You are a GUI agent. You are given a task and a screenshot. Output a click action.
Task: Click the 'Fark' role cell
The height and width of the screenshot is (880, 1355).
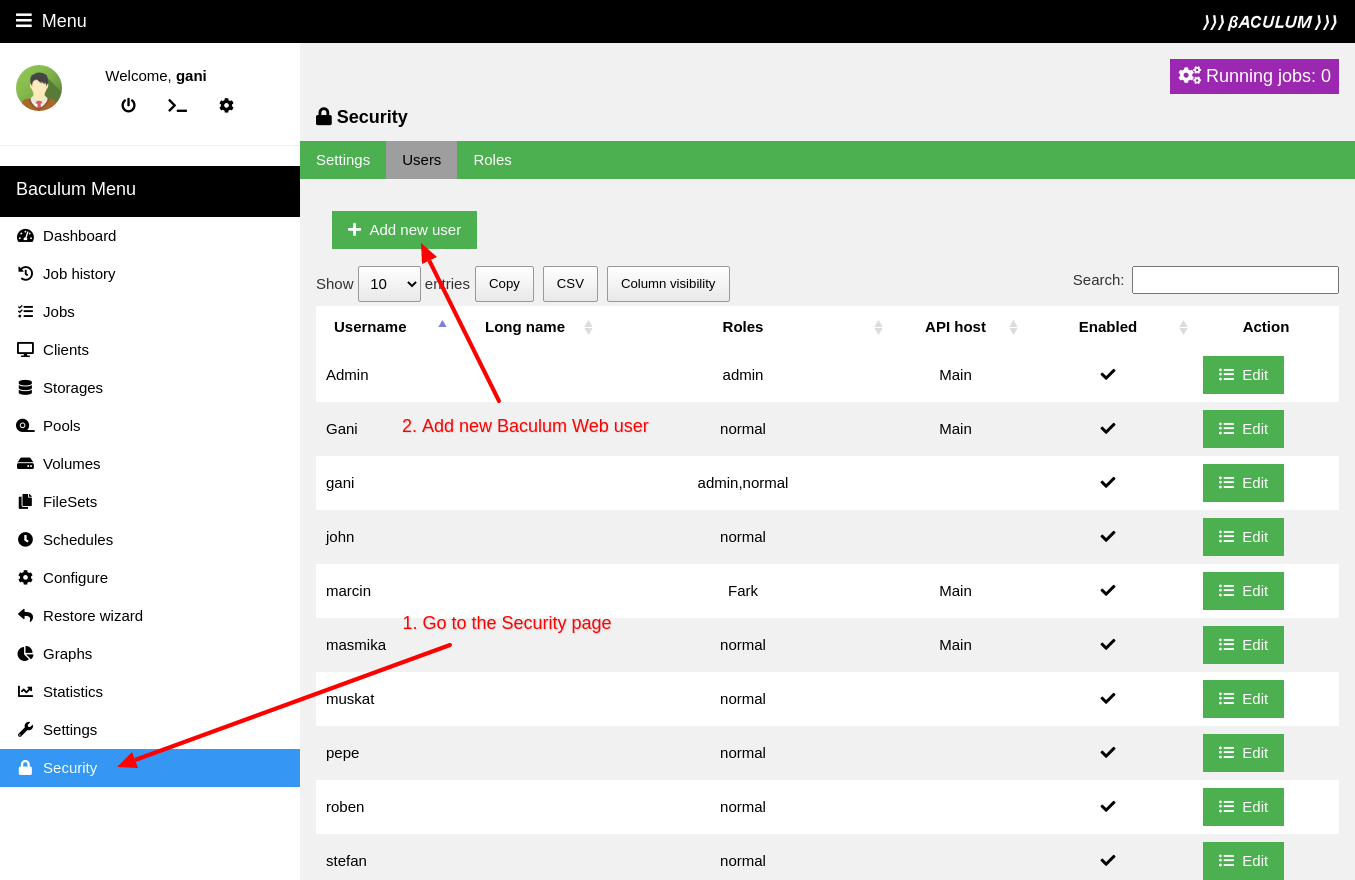743,591
